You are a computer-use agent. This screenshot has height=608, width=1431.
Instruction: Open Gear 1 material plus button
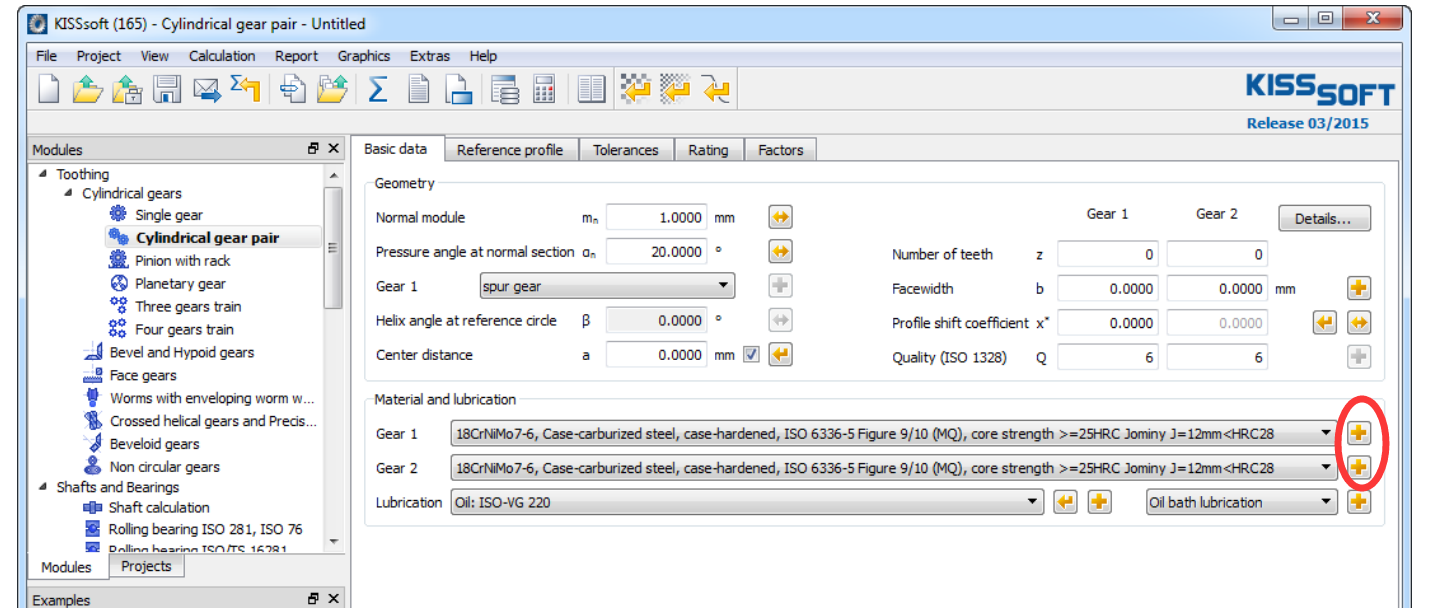[x=1358, y=433]
